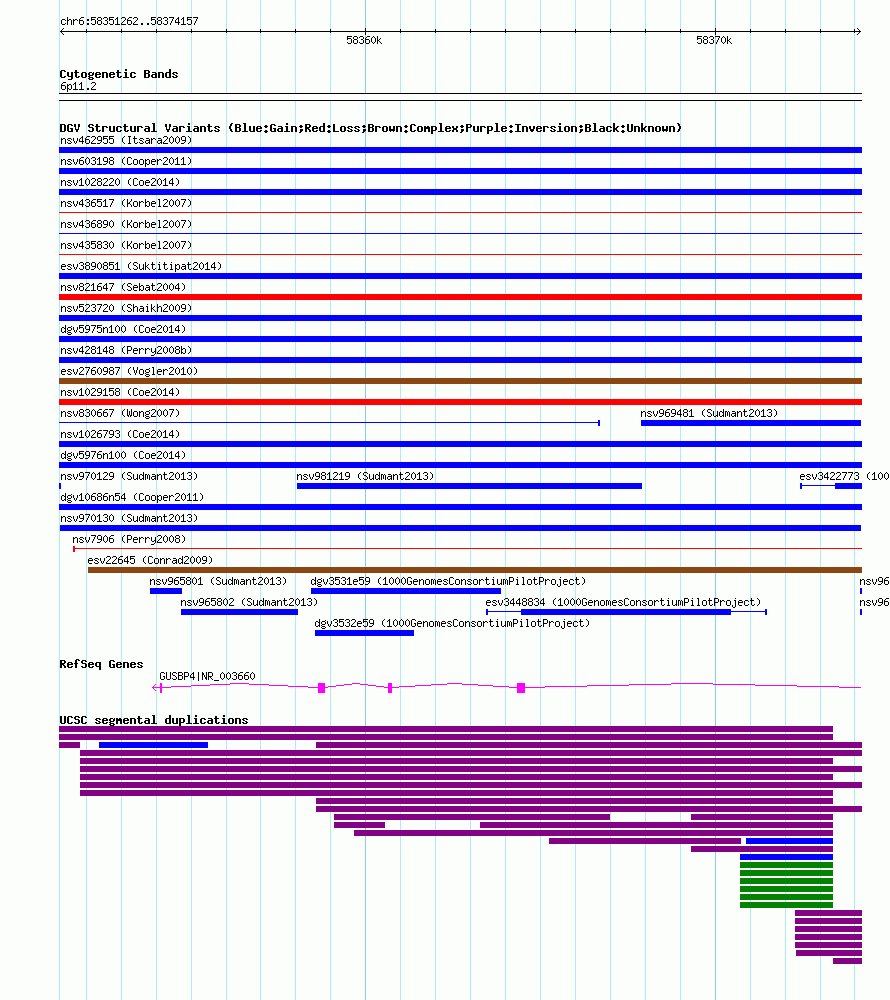The height and width of the screenshot is (1000, 890).
Task: Select the red loss bar under nsv1029158
Action: point(460,402)
